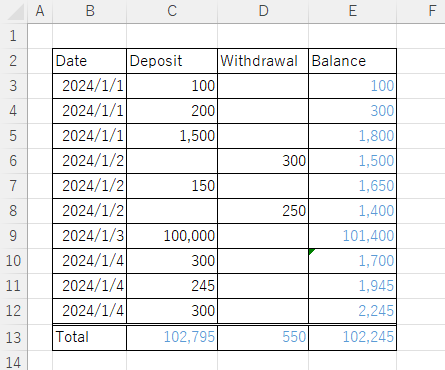Select balance value 1,500

(x=353, y=161)
